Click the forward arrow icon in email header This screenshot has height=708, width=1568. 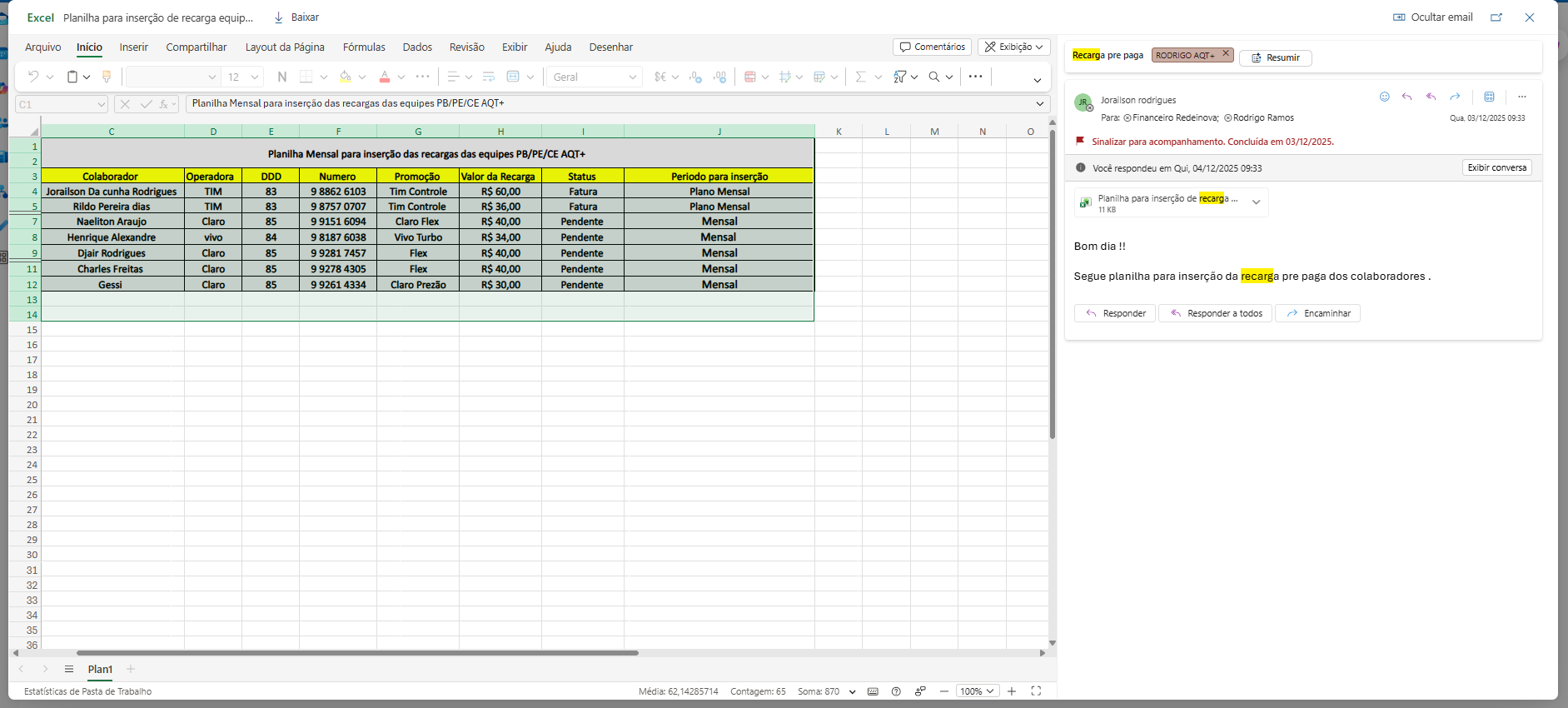(1455, 97)
